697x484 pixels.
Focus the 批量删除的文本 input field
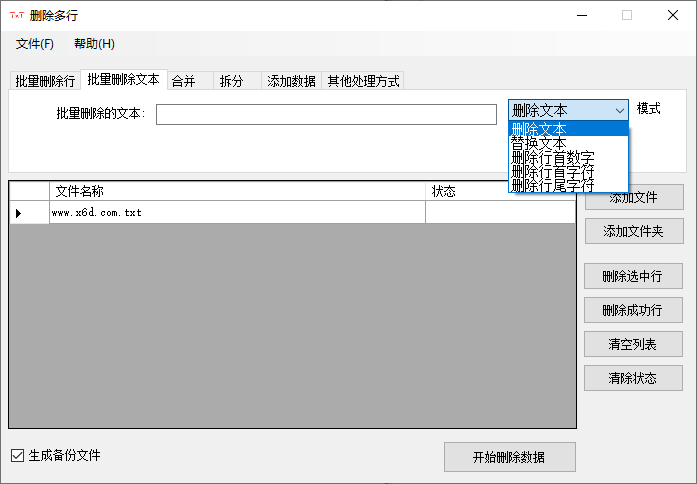coord(326,114)
